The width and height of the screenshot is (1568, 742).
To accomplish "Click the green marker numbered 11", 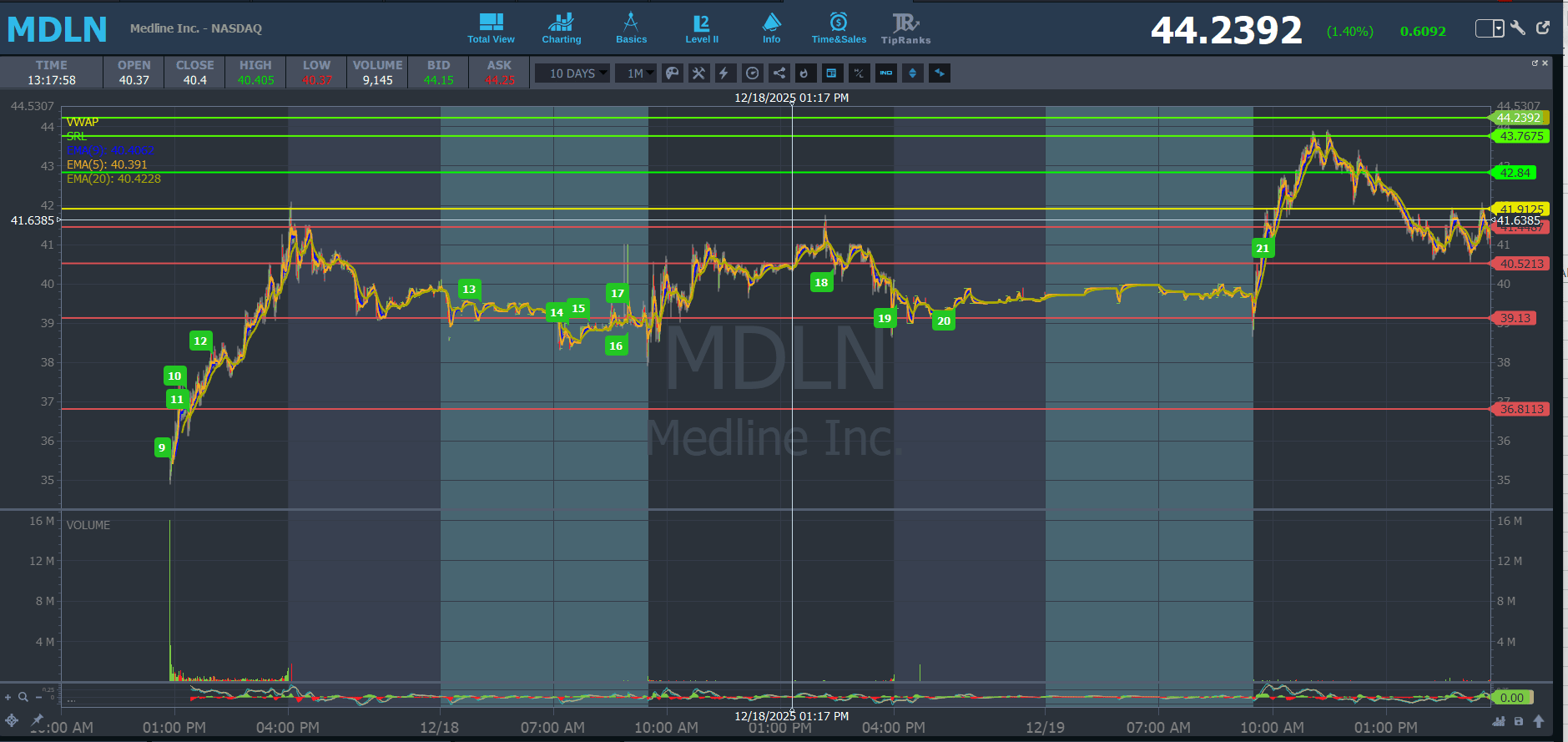I will (x=177, y=399).
